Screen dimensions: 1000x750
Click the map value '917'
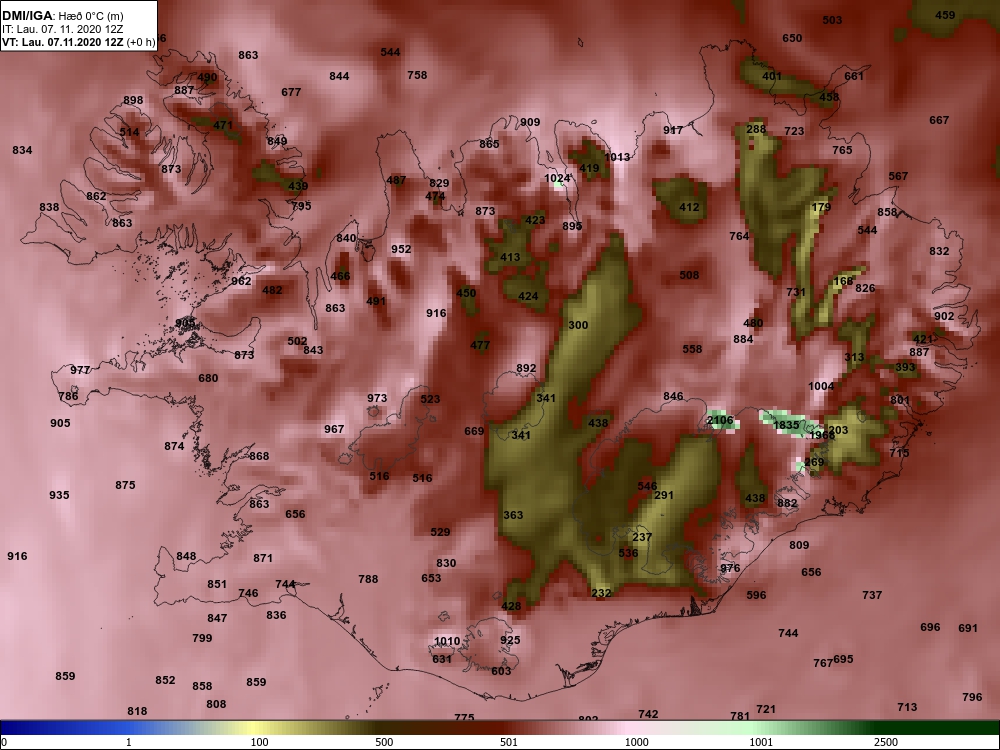tap(673, 129)
